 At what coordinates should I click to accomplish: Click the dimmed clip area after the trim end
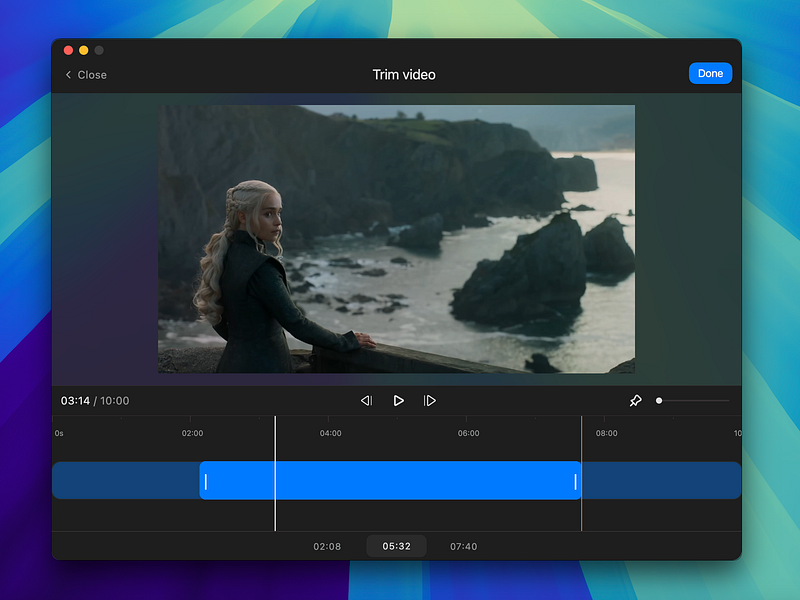[660, 481]
